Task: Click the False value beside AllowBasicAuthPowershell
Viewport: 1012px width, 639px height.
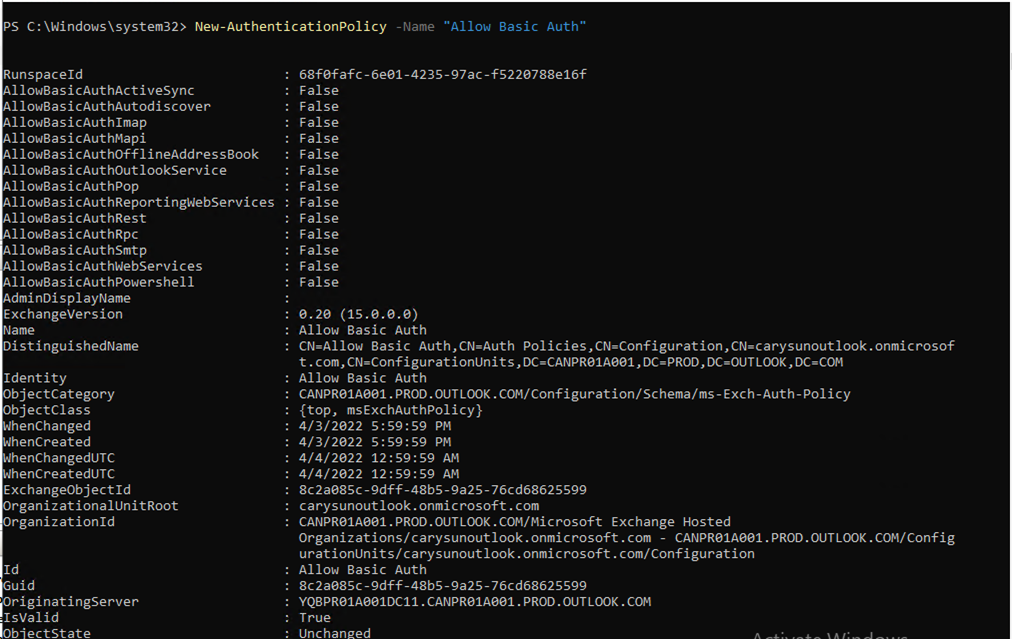Action: tap(318, 283)
